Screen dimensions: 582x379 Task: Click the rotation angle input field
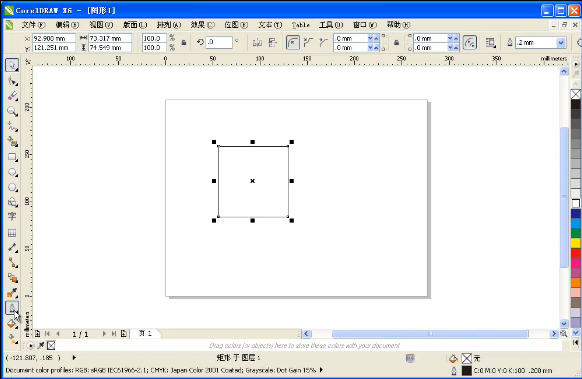pyautogui.click(x=219, y=42)
